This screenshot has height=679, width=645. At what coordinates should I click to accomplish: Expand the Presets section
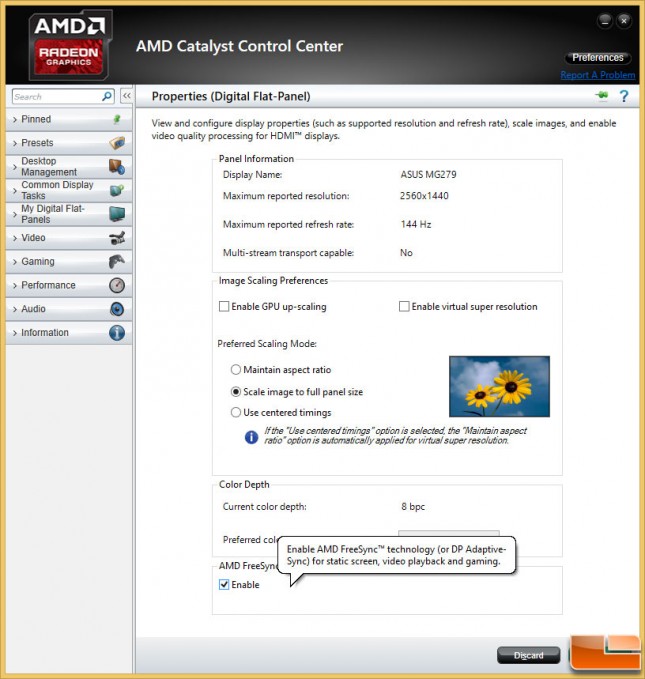click(x=69, y=142)
